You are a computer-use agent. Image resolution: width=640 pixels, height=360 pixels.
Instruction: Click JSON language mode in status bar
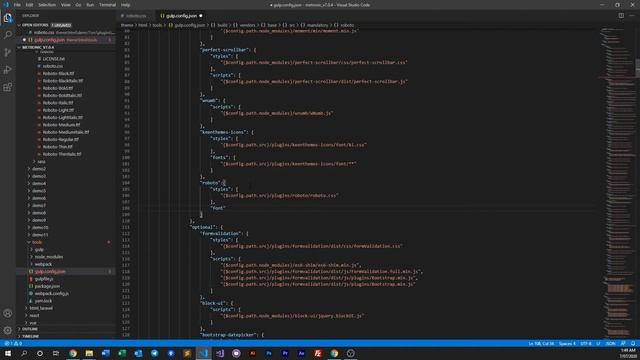pos(611,344)
